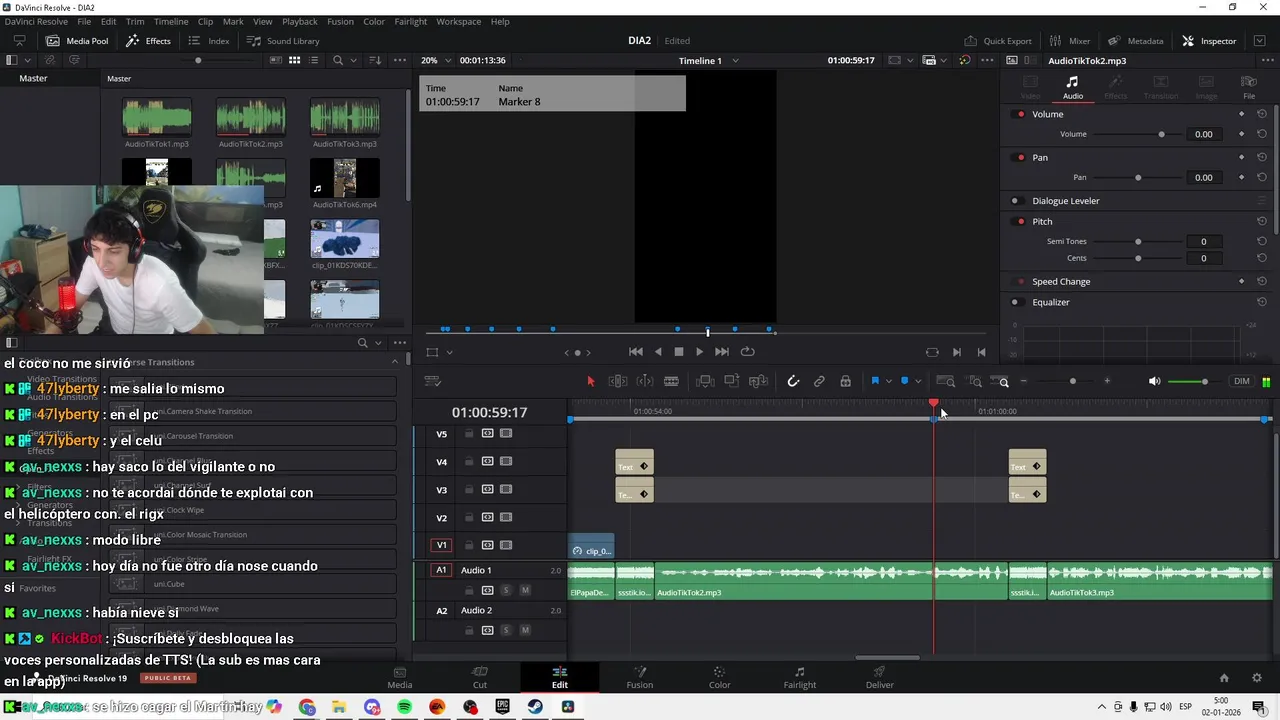1280x720 pixels.
Task: Open the Timeline menu
Action: point(171,21)
